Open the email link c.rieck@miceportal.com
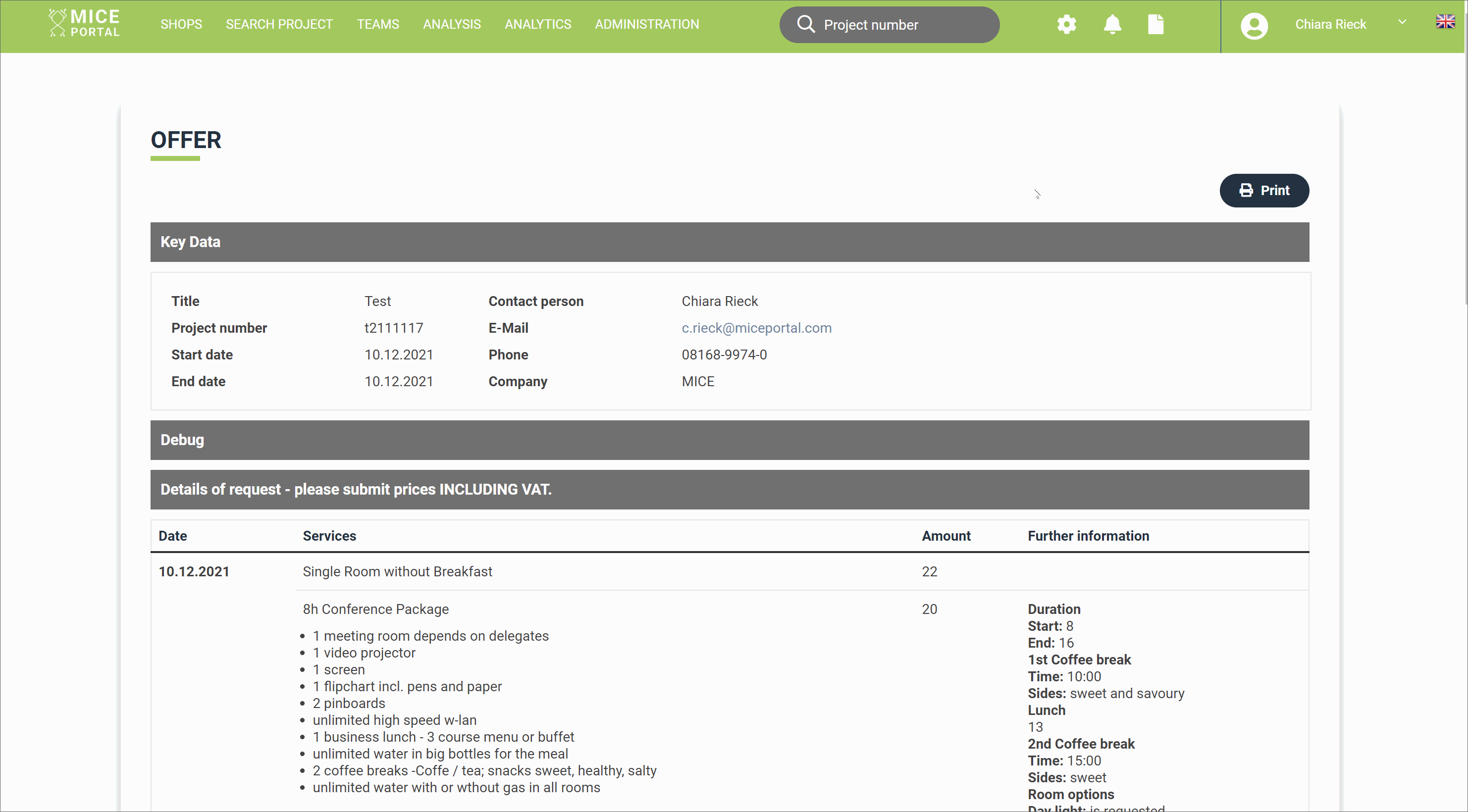The width and height of the screenshot is (1468, 812). coord(756,328)
